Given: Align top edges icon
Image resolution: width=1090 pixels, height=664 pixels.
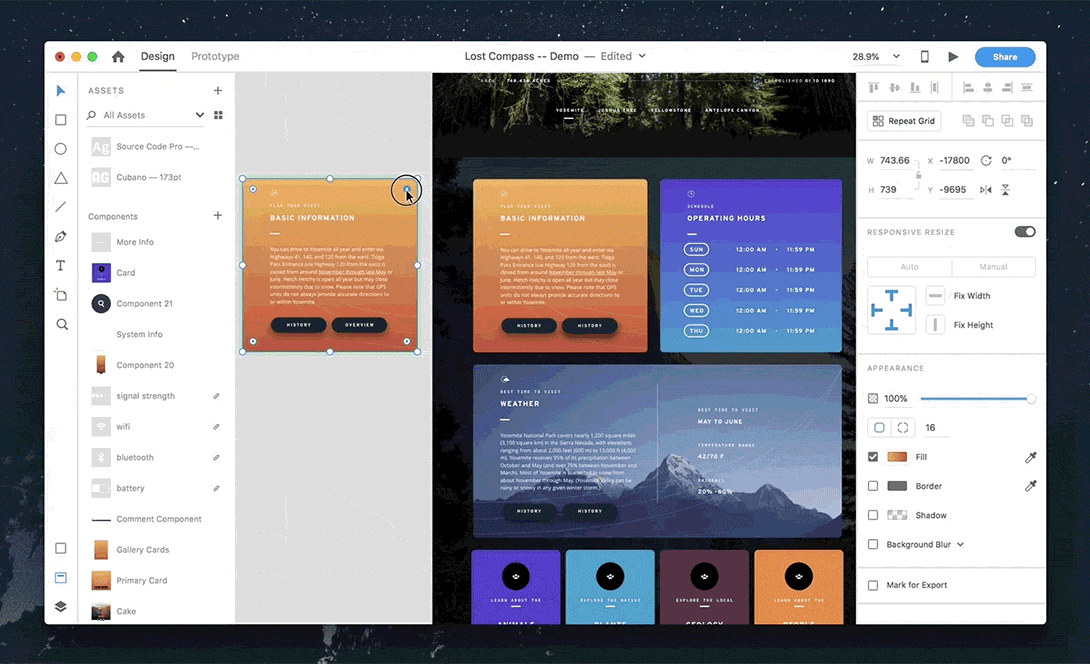Looking at the screenshot, I should tap(874, 88).
